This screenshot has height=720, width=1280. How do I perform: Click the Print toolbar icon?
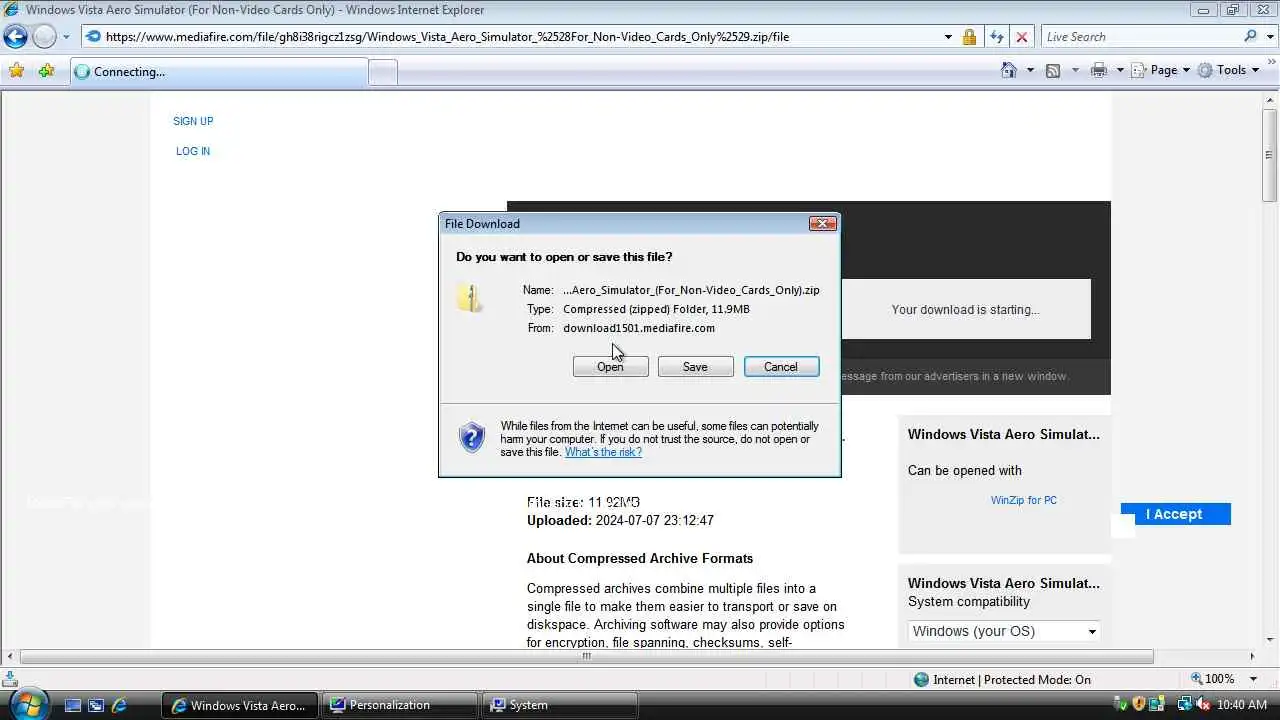[1099, 70]
